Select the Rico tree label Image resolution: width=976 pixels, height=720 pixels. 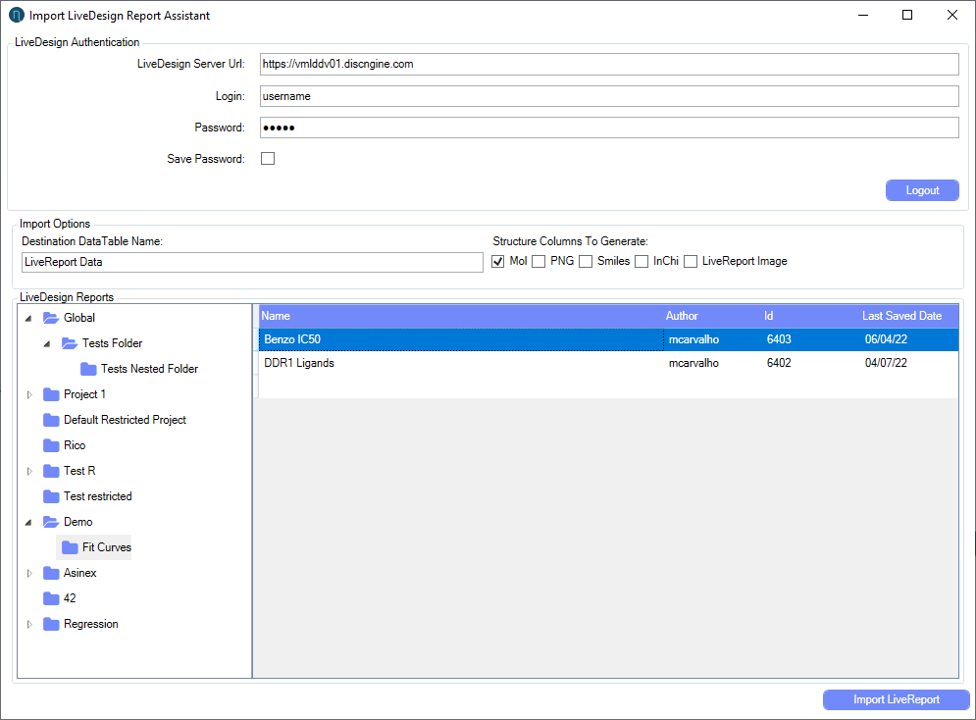(74, 446)
